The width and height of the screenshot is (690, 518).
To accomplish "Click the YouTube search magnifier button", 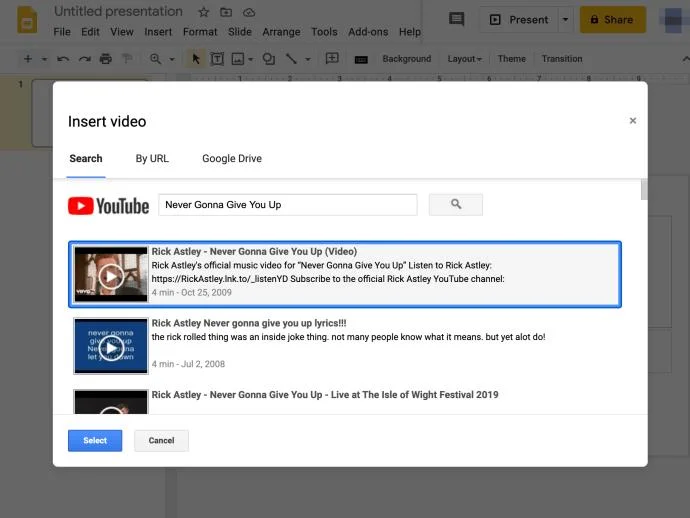I will [455, 204].
